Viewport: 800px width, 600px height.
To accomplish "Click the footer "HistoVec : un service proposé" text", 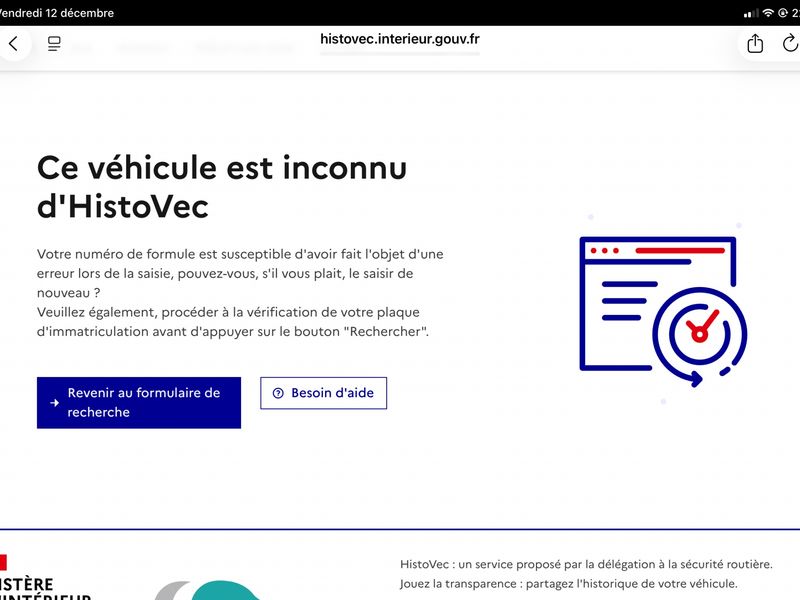I will [x=586, y=564].
